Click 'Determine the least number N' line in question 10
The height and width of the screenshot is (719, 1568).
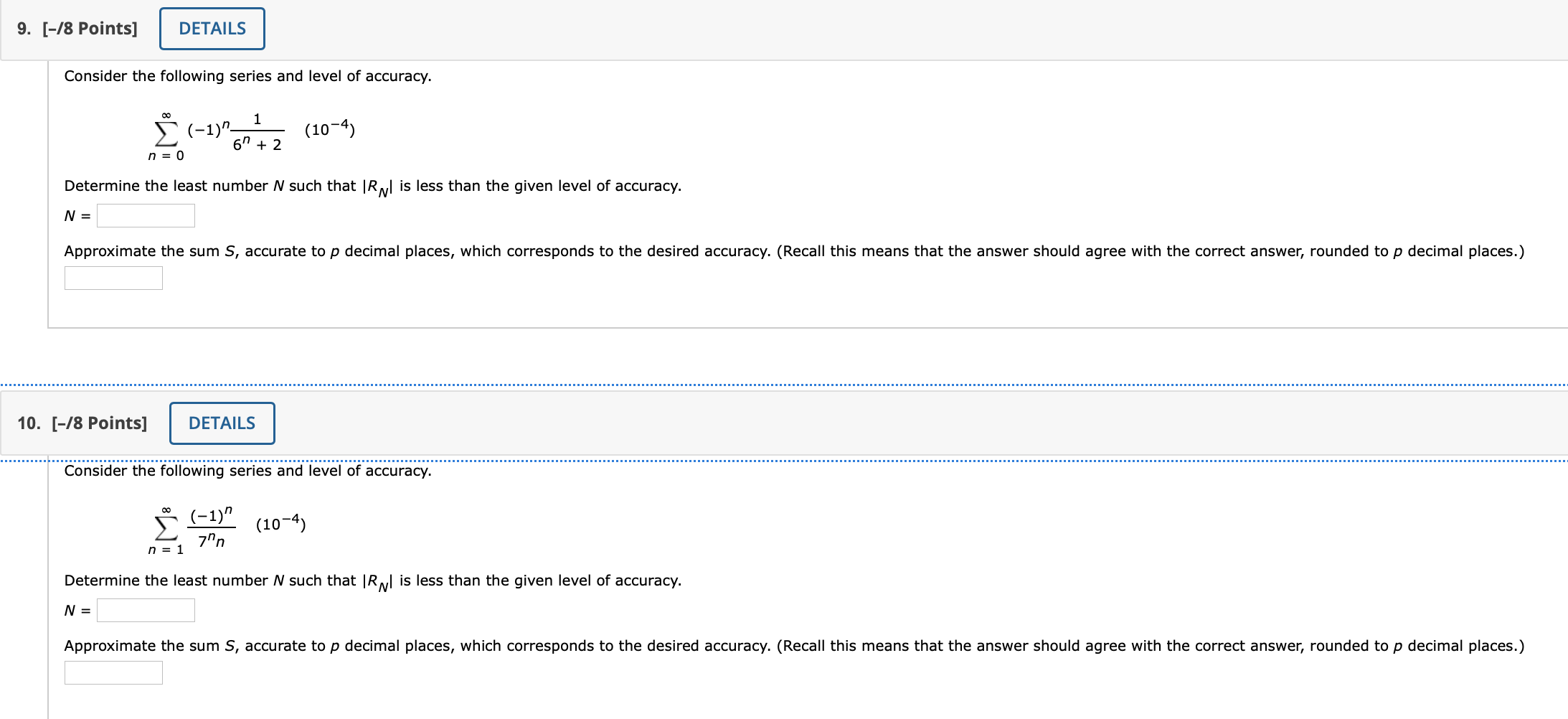click(x=373, y=581)
